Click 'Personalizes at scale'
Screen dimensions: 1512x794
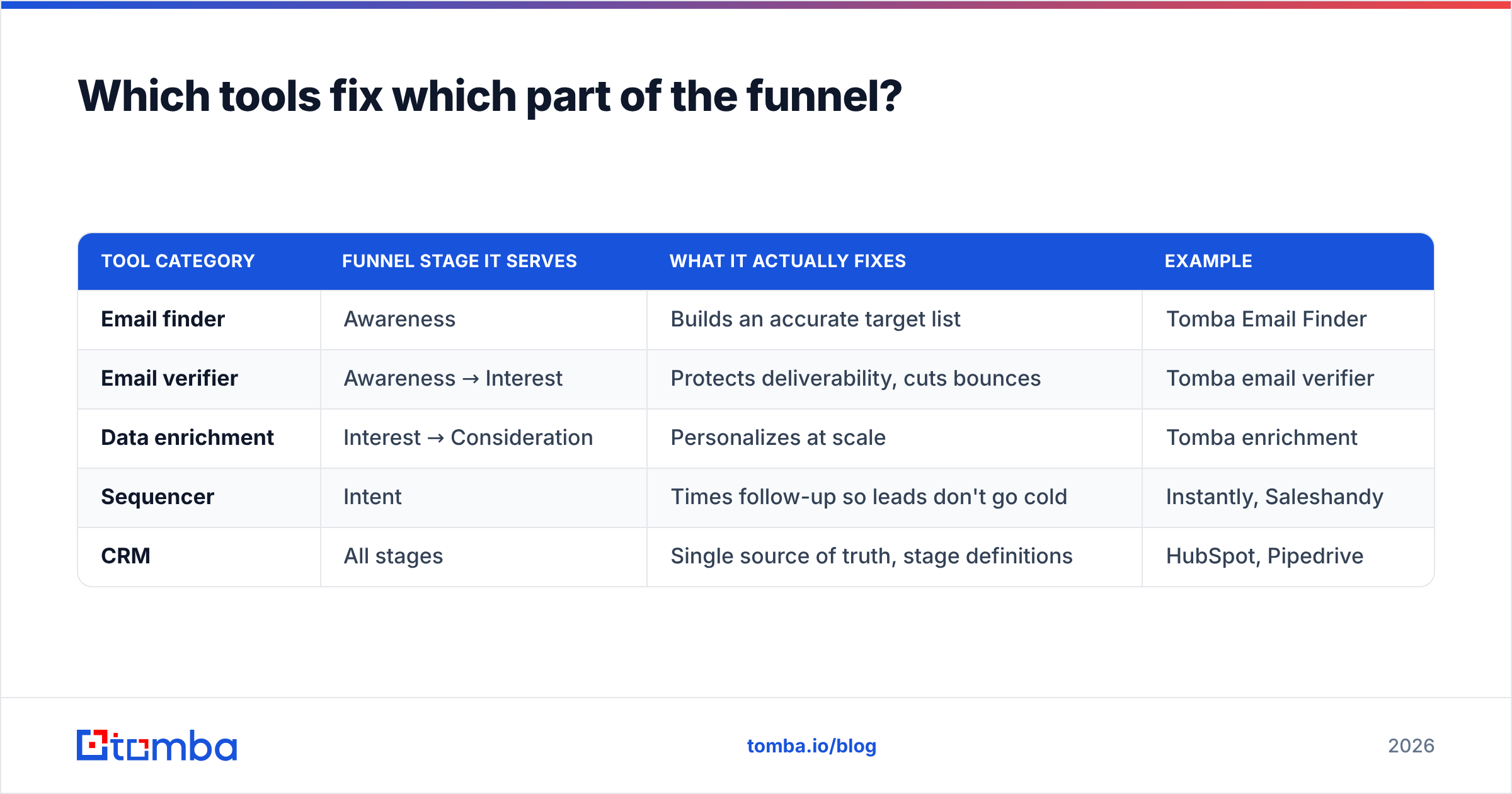(x=778, y=438)
